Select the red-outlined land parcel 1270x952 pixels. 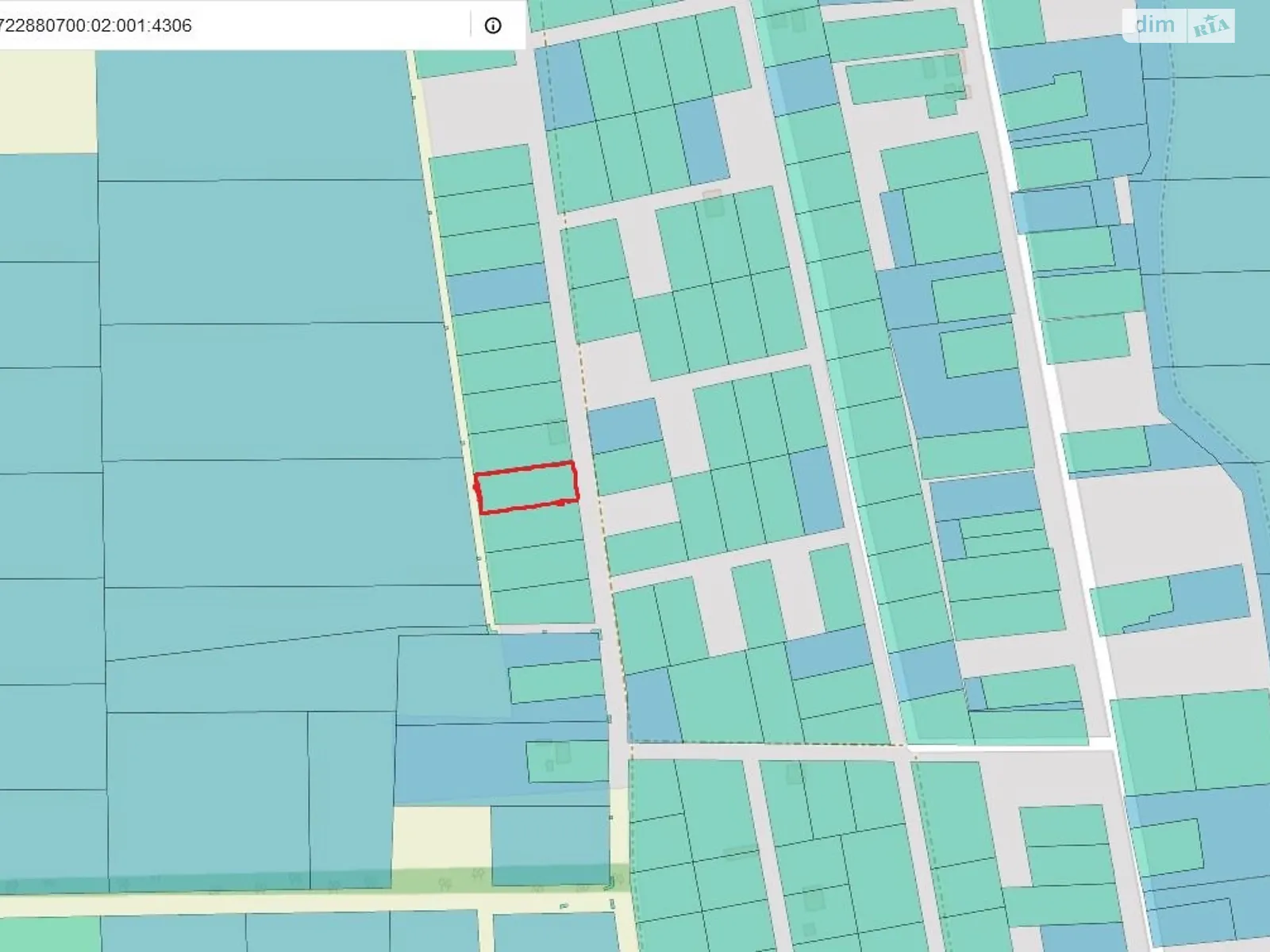click(x=526, y=487)
